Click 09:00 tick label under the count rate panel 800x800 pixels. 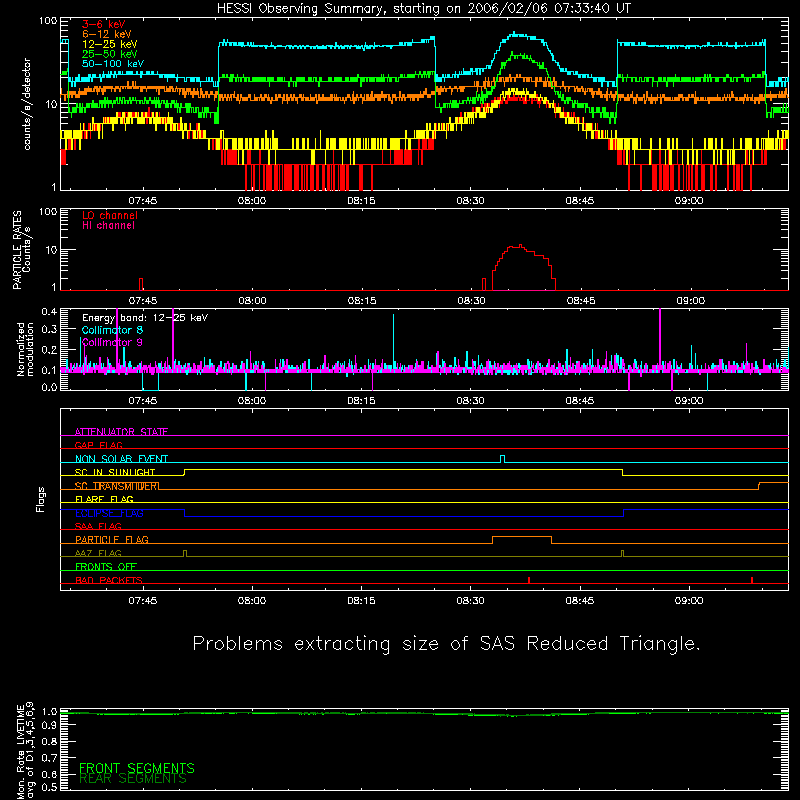coord(689,201)
